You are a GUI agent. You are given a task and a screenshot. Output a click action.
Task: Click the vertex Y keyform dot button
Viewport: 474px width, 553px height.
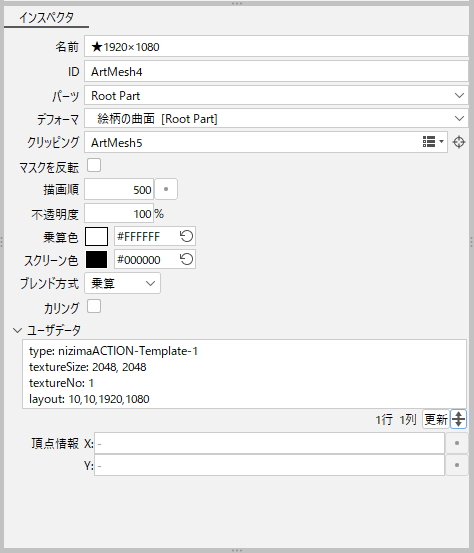(457, 465)
